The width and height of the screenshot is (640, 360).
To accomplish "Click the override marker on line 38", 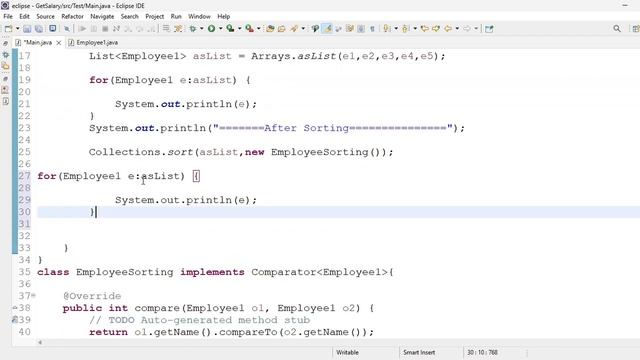I will 15,308.
